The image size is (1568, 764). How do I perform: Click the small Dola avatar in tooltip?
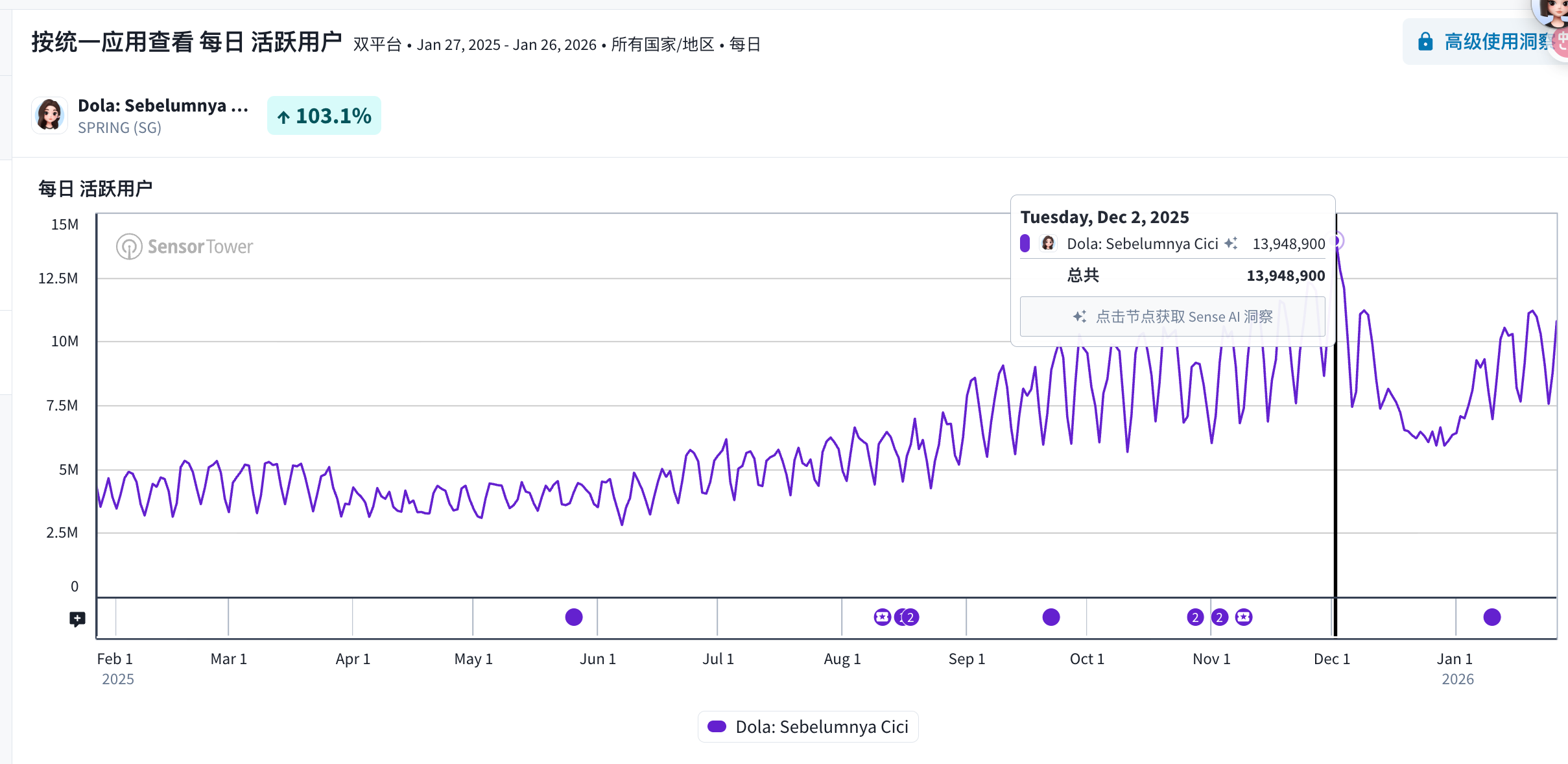[x=1048, y=243]
